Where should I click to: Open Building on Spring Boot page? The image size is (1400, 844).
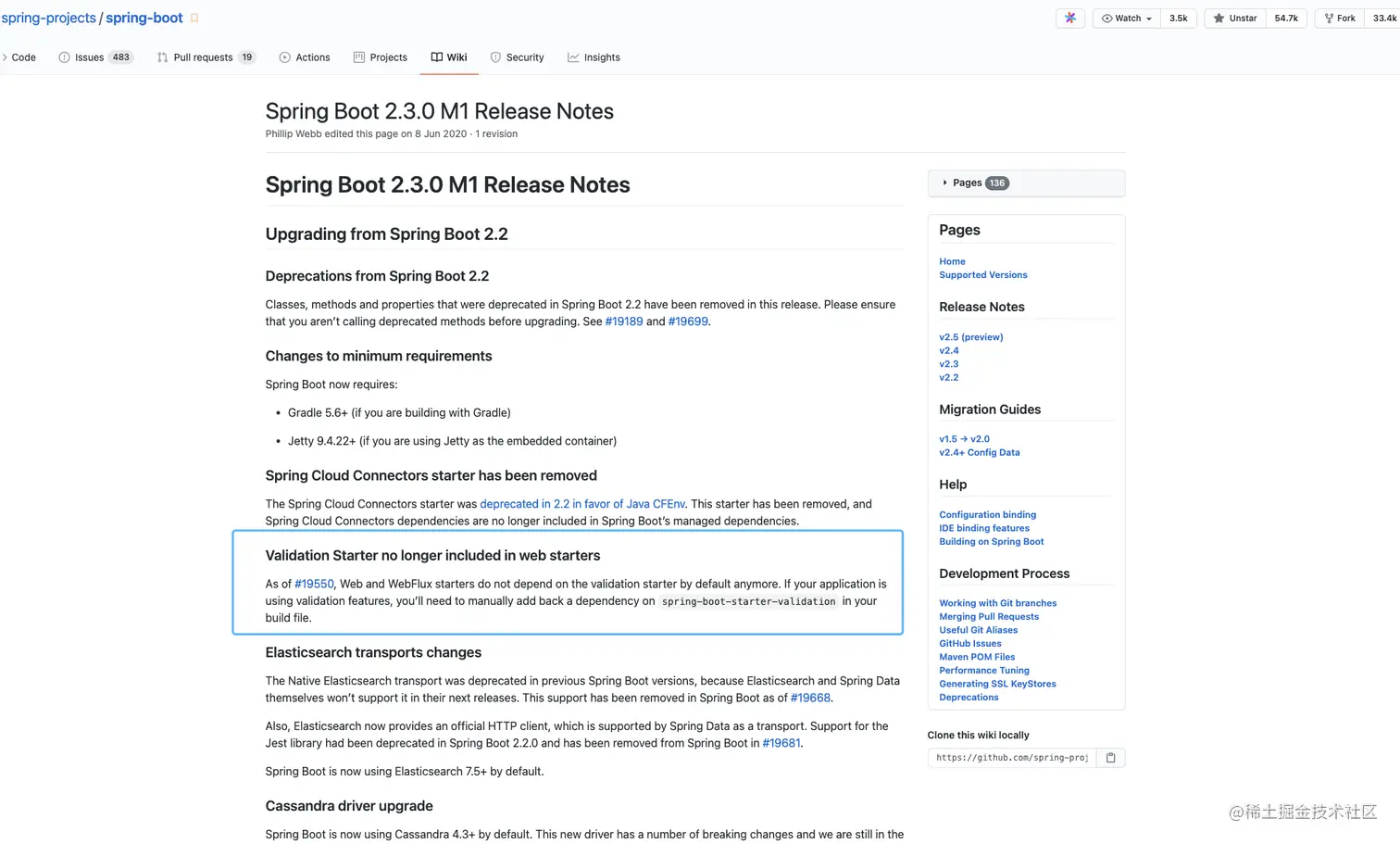pos(992,541)
